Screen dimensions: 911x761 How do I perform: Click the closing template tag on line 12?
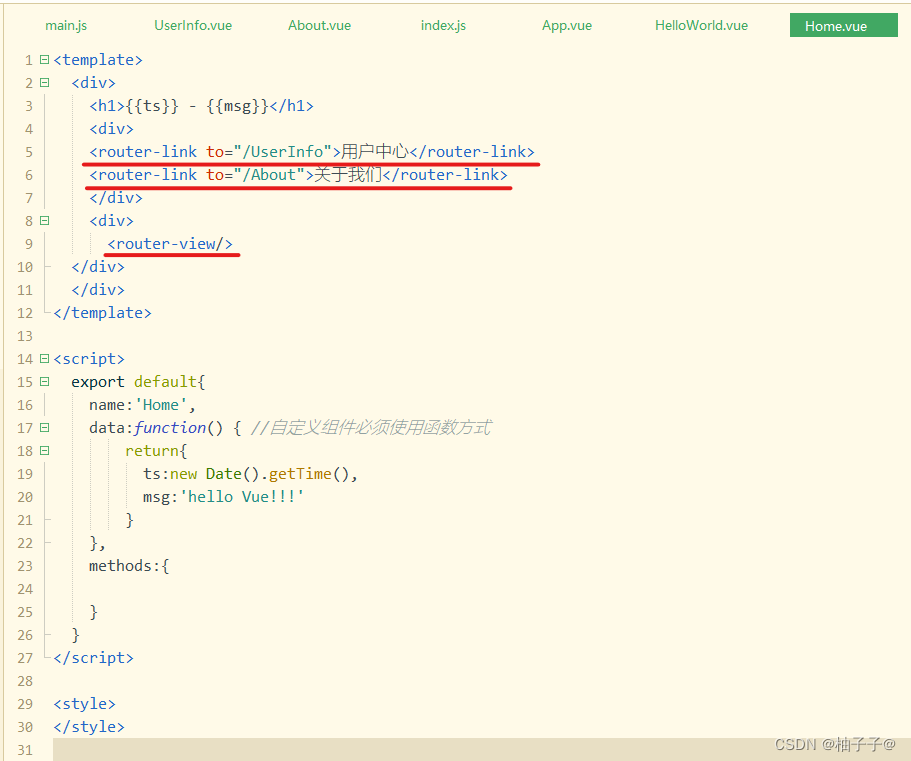point(102,313)
